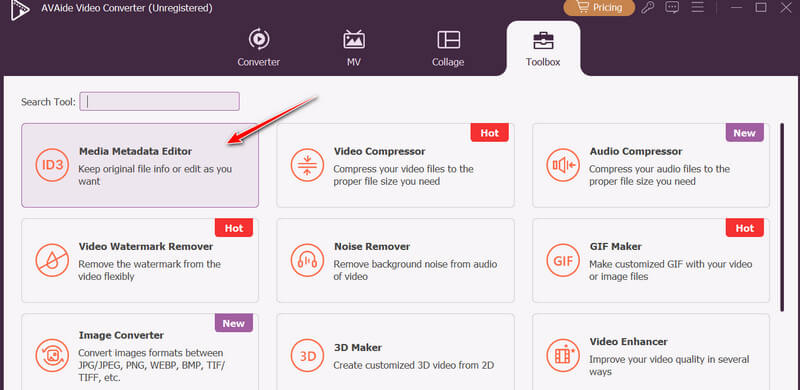
Task: Click the Pricing button
Action: point(599,8)
